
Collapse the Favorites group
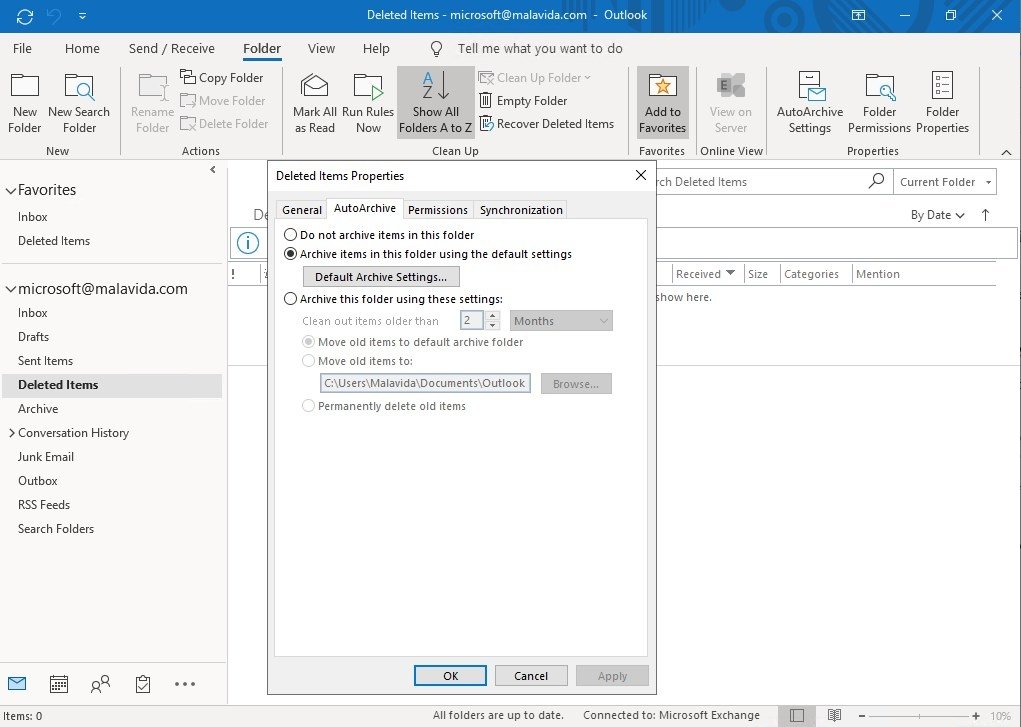(x=10, y=191)
